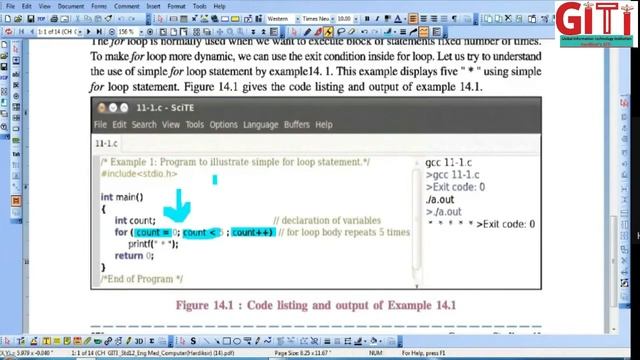The height and width of the screenshot is (360, 640).
Task: Click the Cut scissors icon
Action: pos(78,19)
